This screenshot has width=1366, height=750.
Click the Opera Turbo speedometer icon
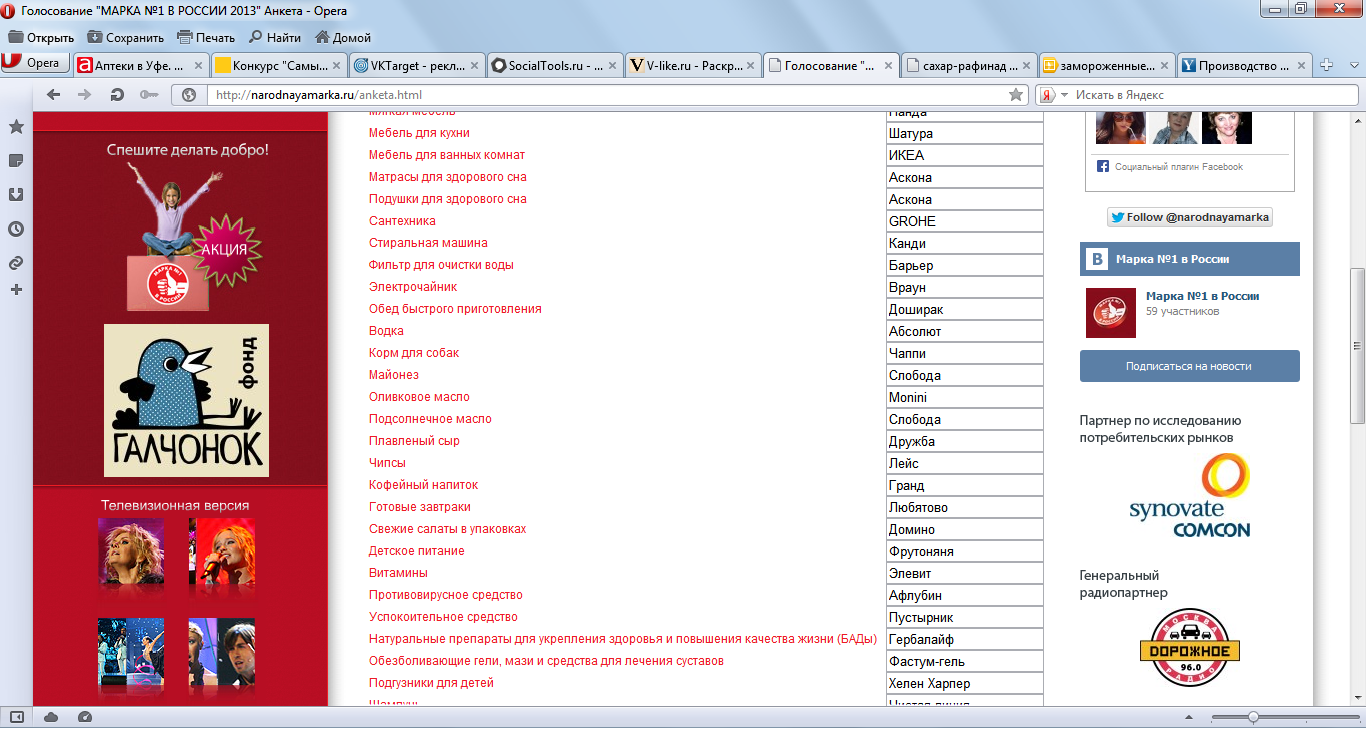coord(84,717)
